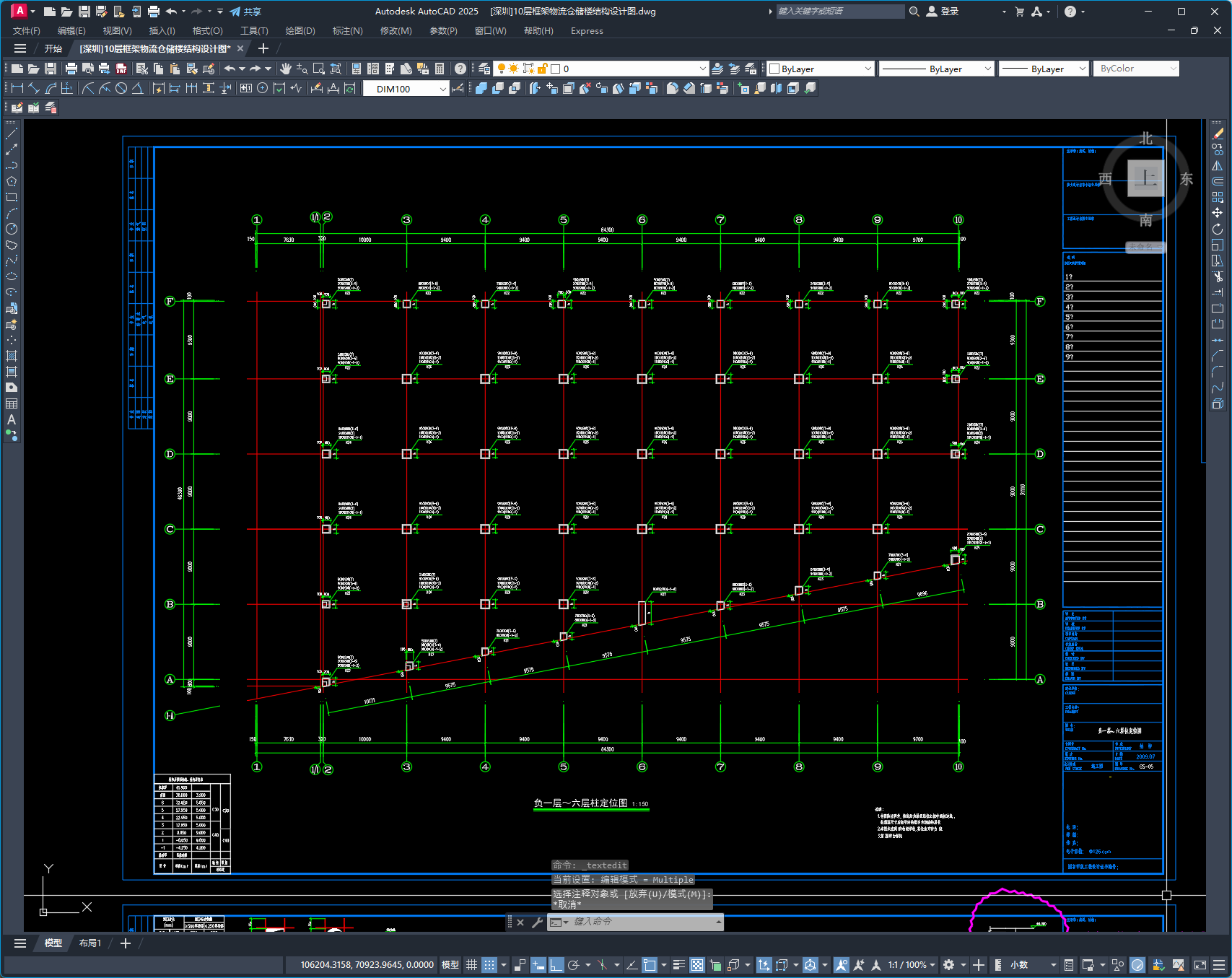
Task: Toggle Object Snap in status bar
Action: click(x=650, y=965)
